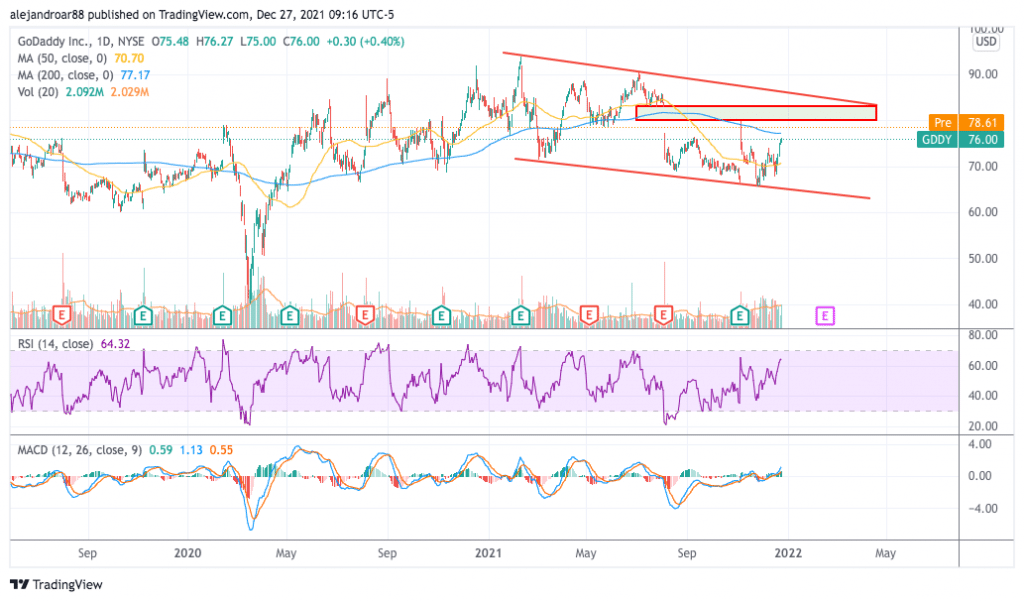1024x602 pixels.
Task: Click the Pre 78.61 price label
Action: (966, 123)
